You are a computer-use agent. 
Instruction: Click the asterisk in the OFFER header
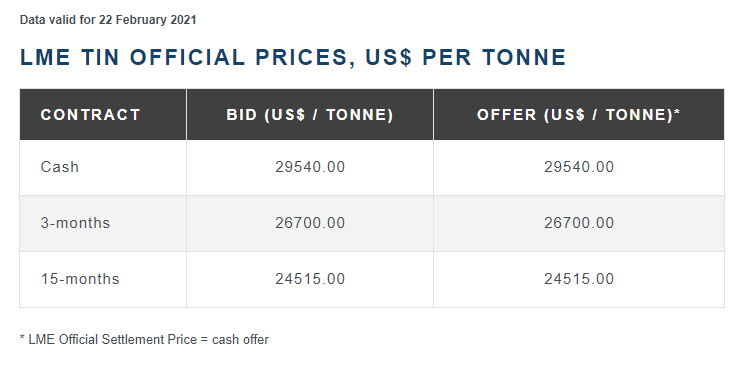tap(677, 112)
